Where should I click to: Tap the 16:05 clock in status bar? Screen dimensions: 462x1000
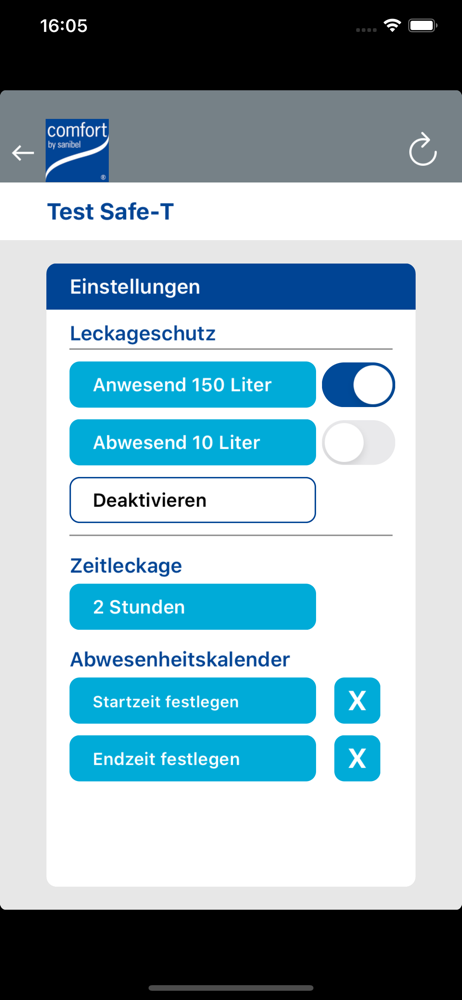click(x=64, y=26)
